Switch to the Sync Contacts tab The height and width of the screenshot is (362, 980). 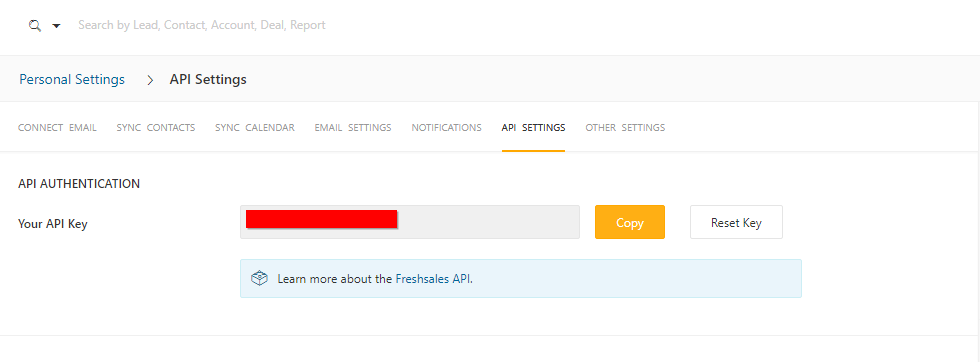click(x=156, y=128)
